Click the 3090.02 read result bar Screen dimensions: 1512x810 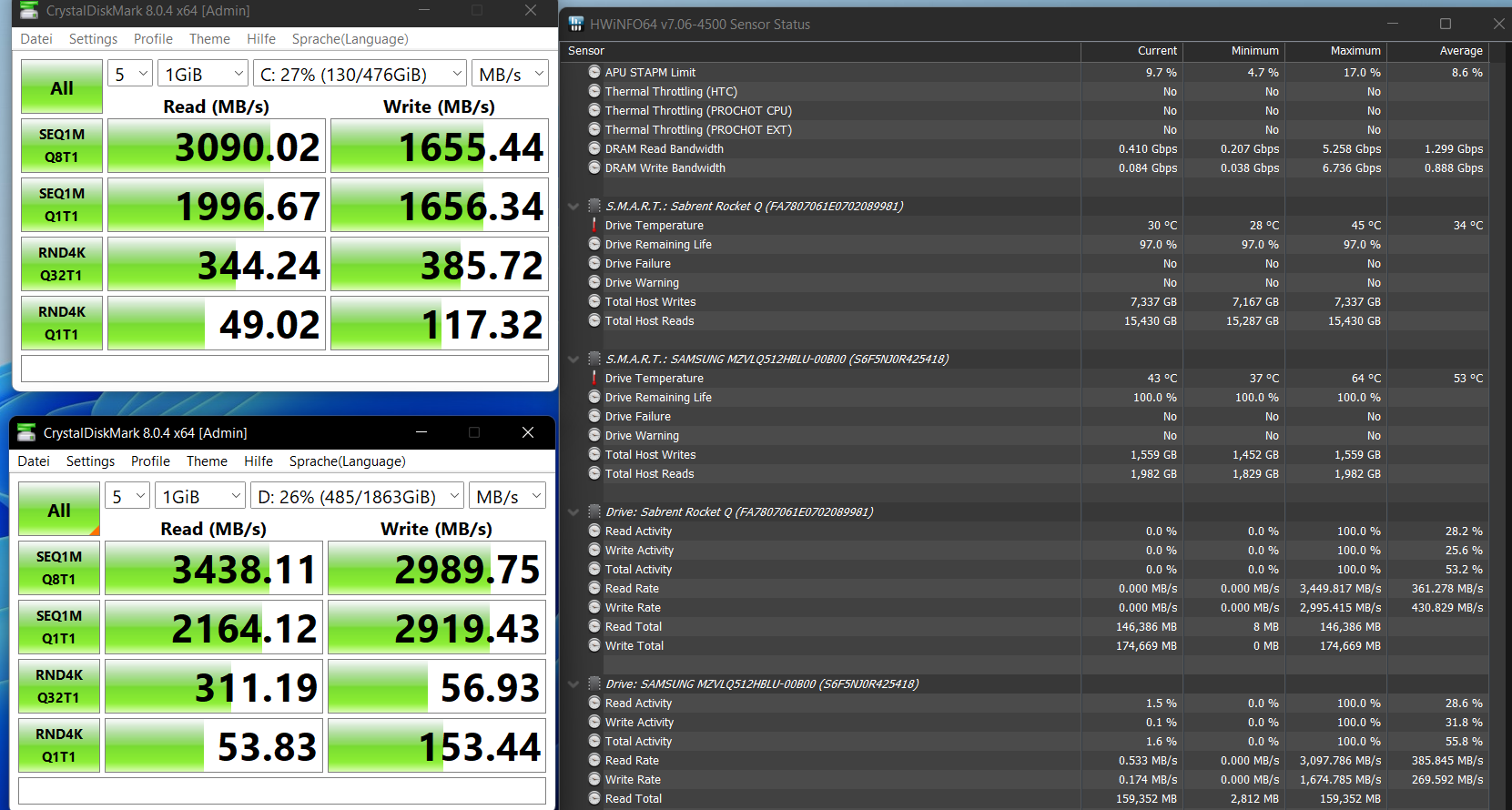tap(217, 146)
